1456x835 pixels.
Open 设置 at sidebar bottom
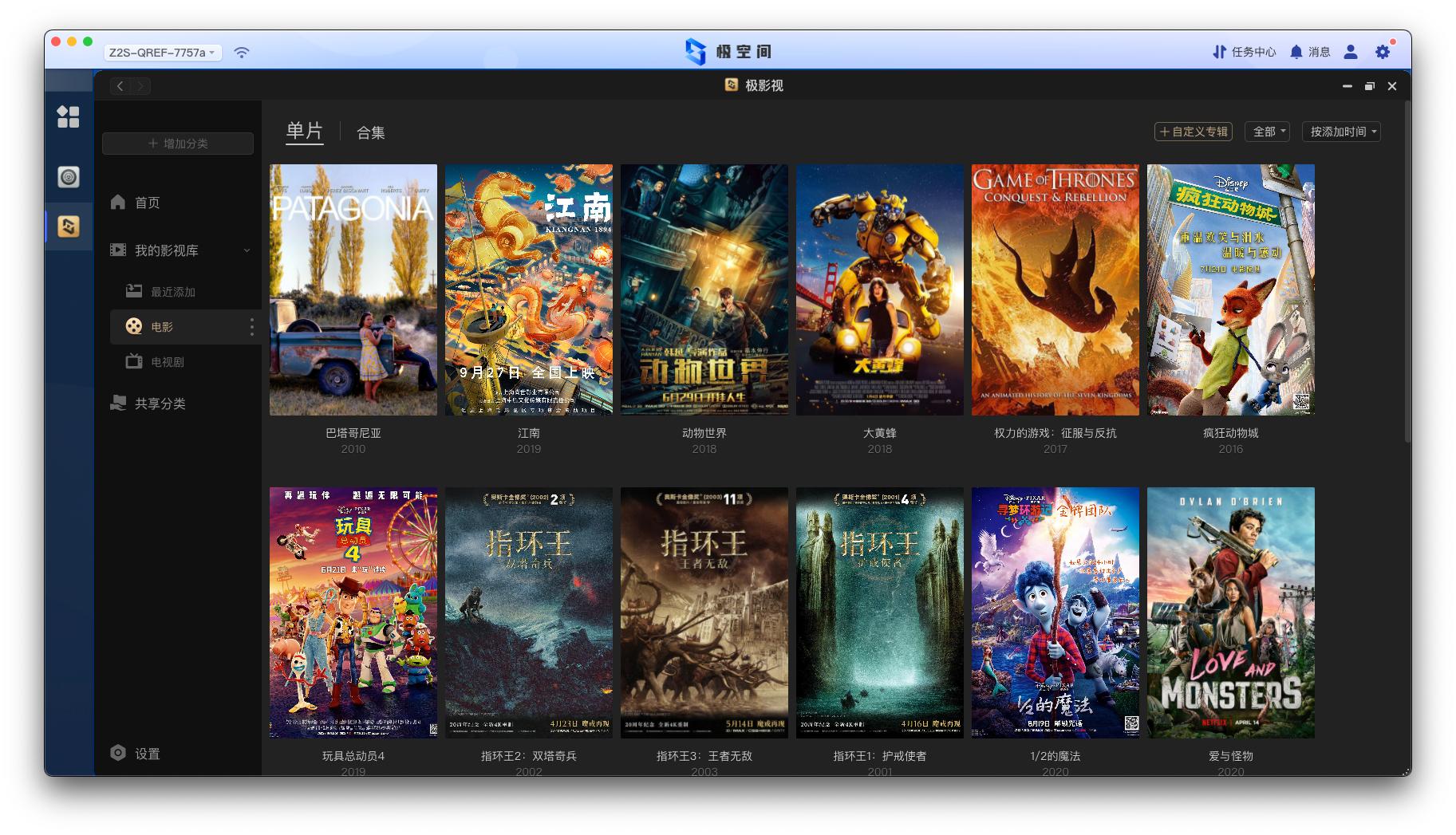[x=148, y=754]
